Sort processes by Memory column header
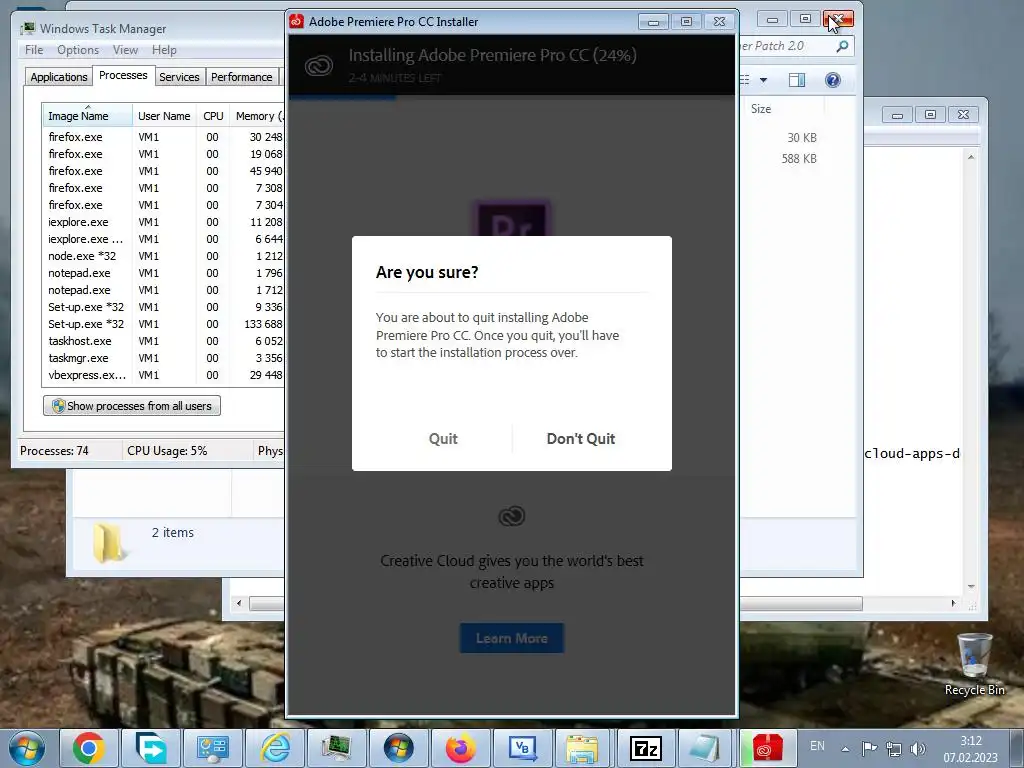This screenshot has width=1024, height=768. 258,116
